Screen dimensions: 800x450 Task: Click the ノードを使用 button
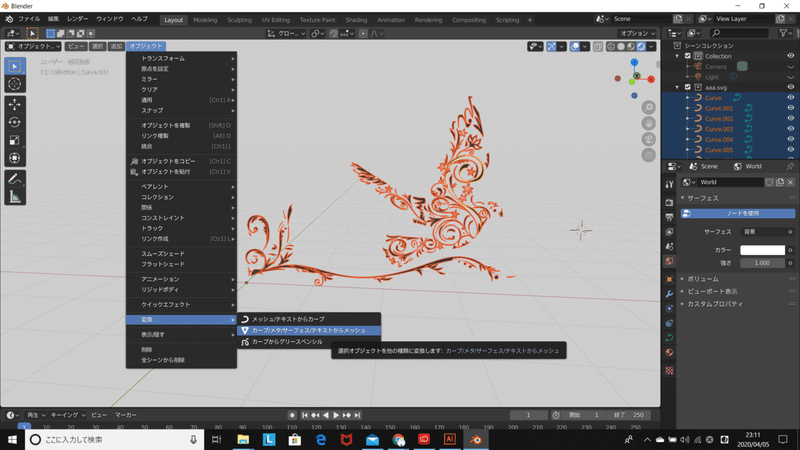(x=738, y=213)
